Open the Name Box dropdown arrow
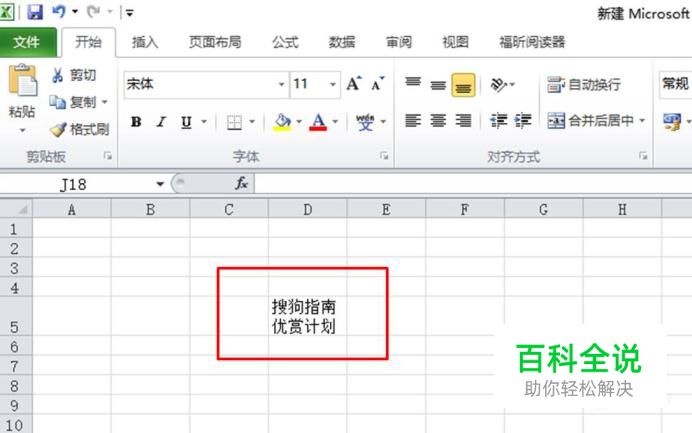Viewport: 692px width, 433px height. 160,184
